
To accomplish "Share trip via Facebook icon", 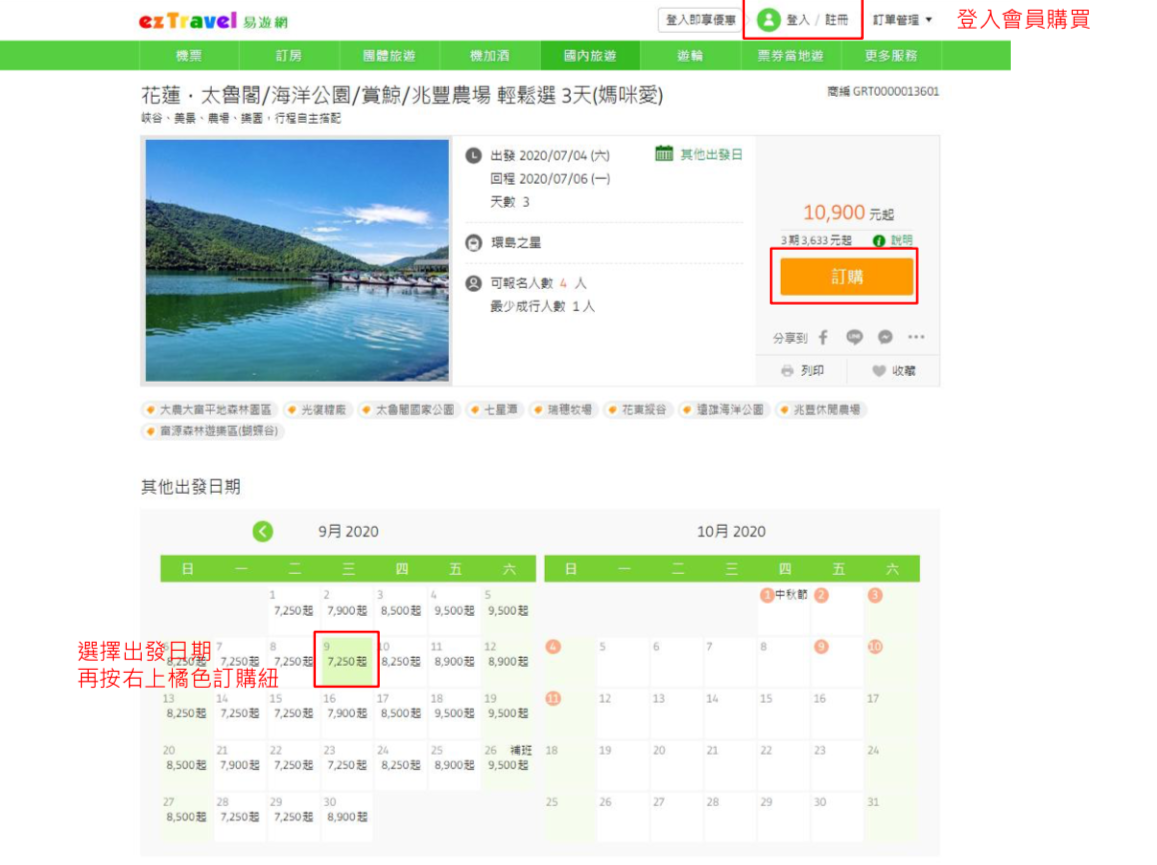I will [x=823, y=337].
